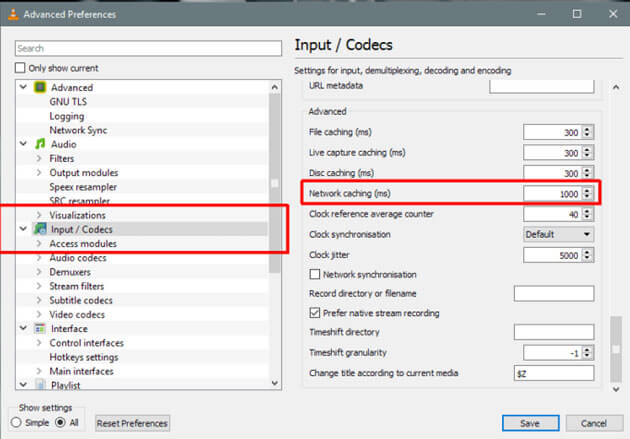Click the Playlist category icon
Image resolution: width=630 pixels, height=439 pixels.
(40, 384)
